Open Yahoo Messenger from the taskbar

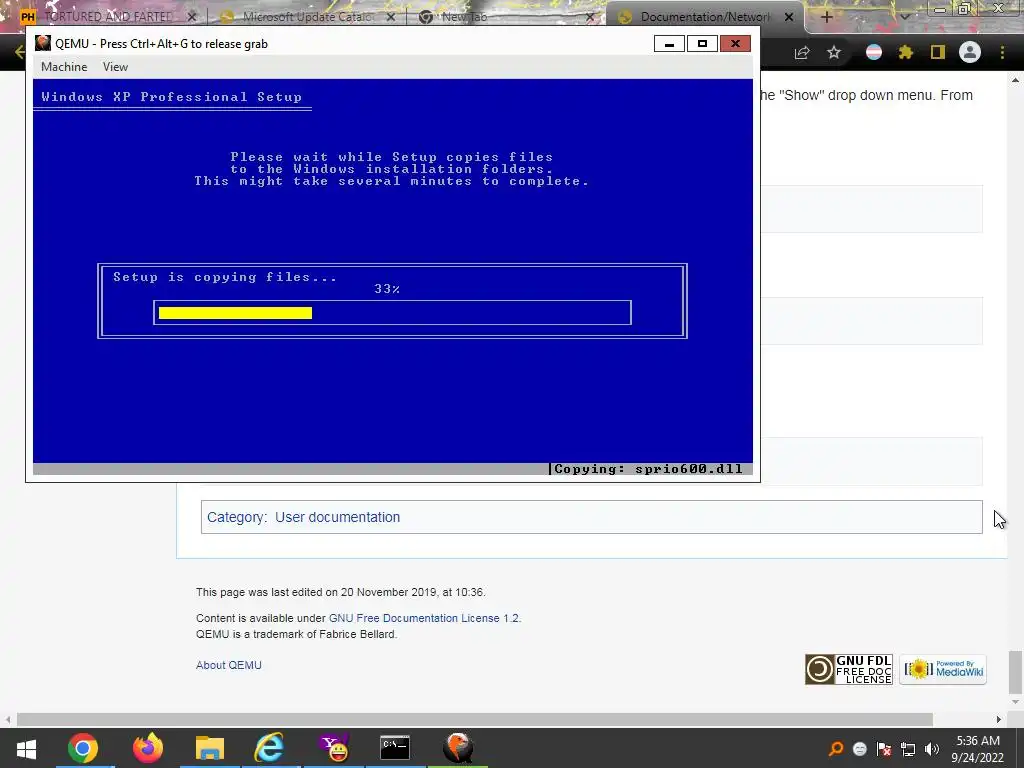coord(334,748)
